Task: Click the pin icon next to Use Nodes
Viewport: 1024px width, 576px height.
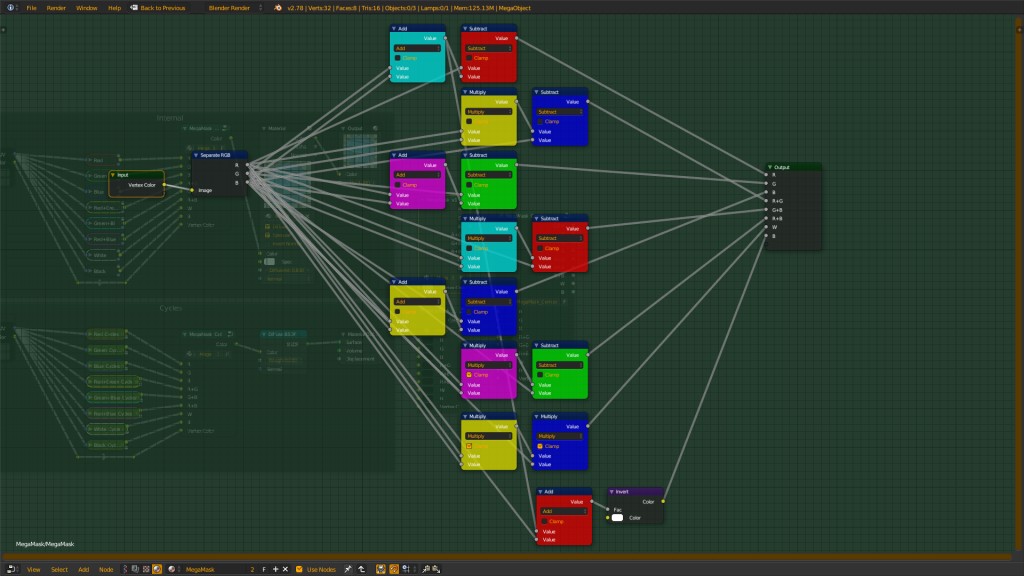Action: [x=349, y=569]
